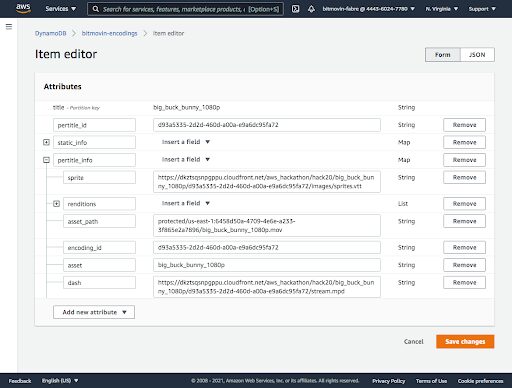Viewport: 512px width, 388px height.
Task: Switch to JSON view
Action: 477,55
